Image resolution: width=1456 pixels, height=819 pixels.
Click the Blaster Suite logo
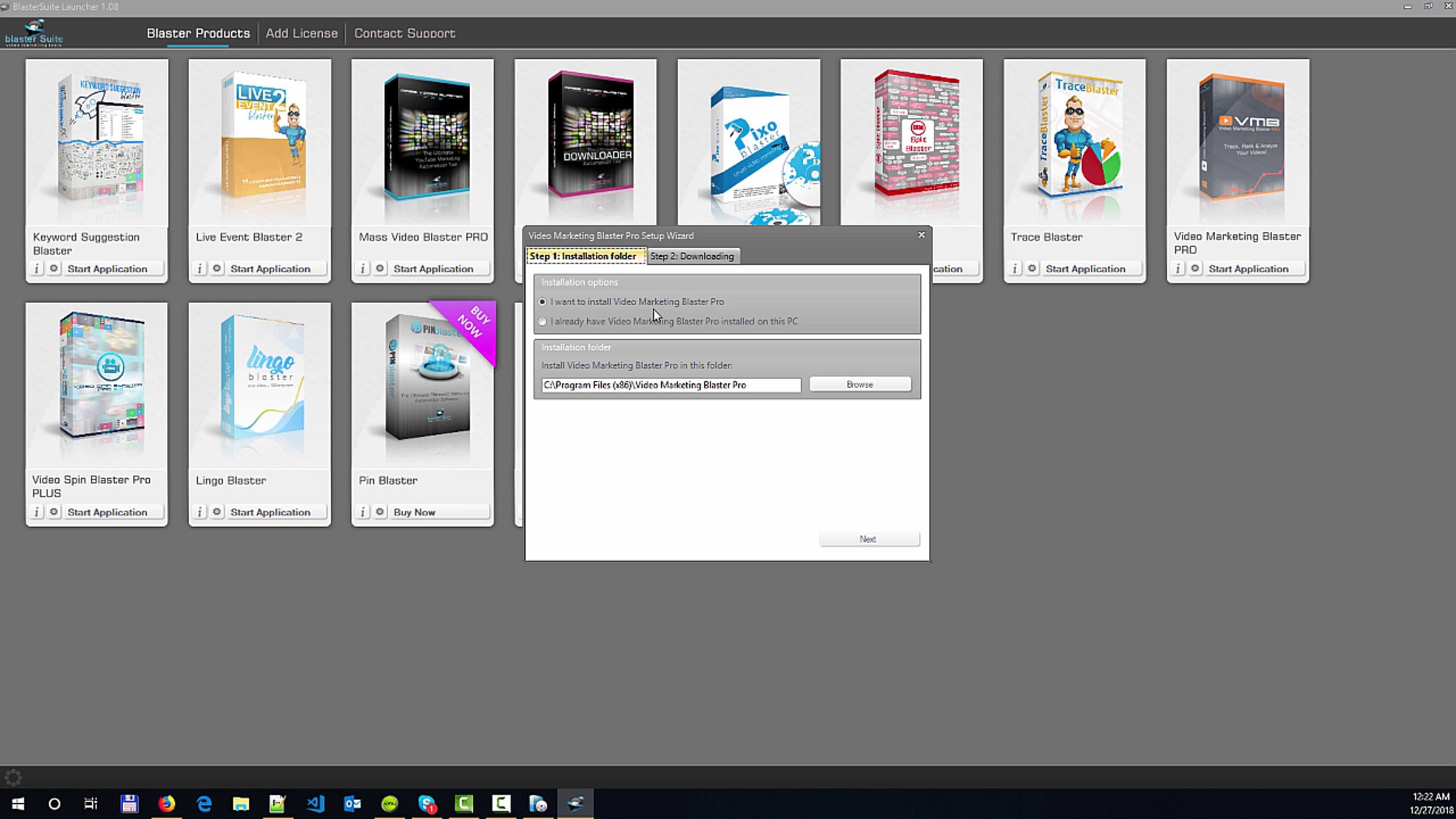[x=34, y=33]
